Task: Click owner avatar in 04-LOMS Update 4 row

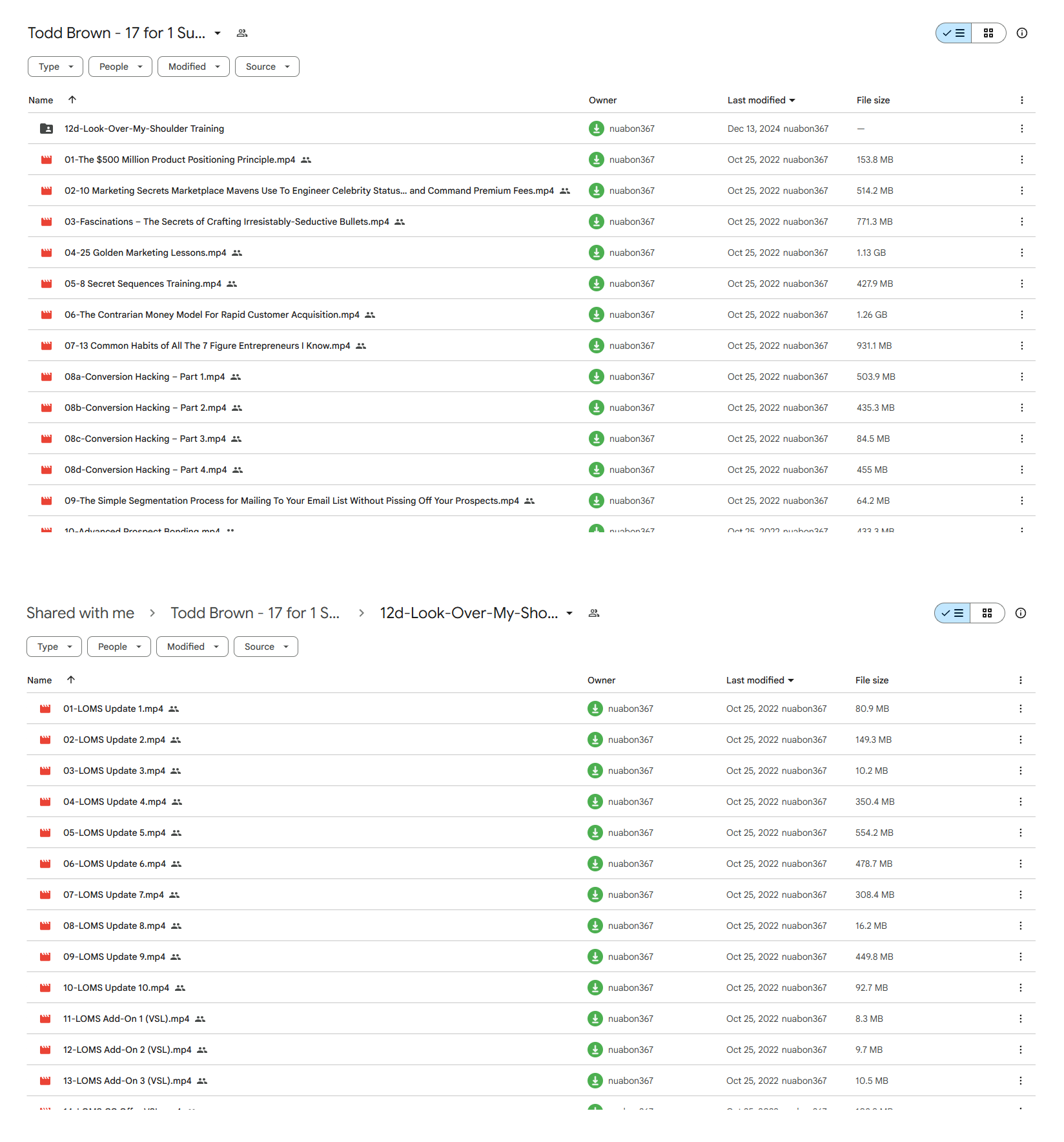Action: click(x=595, y=802)
